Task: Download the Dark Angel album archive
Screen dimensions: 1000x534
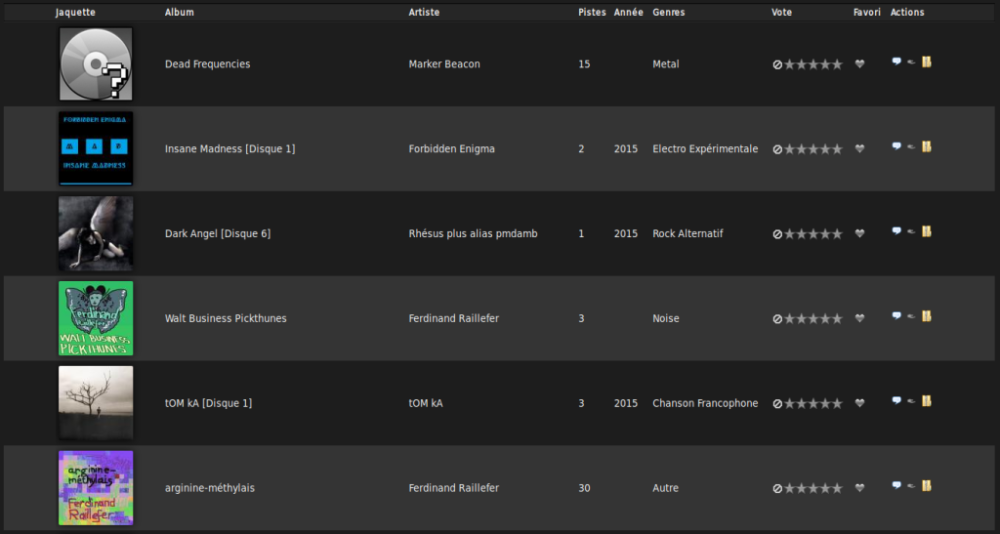Action: pos(927,231)
